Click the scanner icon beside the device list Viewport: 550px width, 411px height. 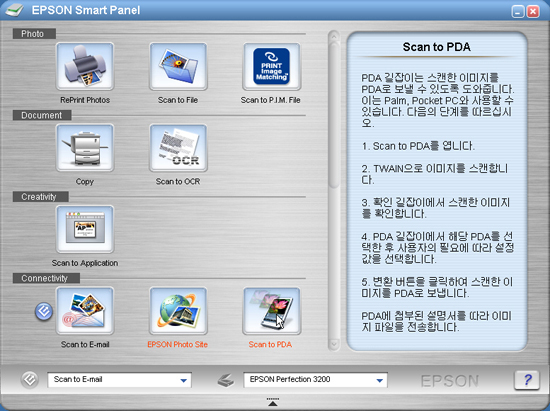pyautogui.click(x=226, y=380)
